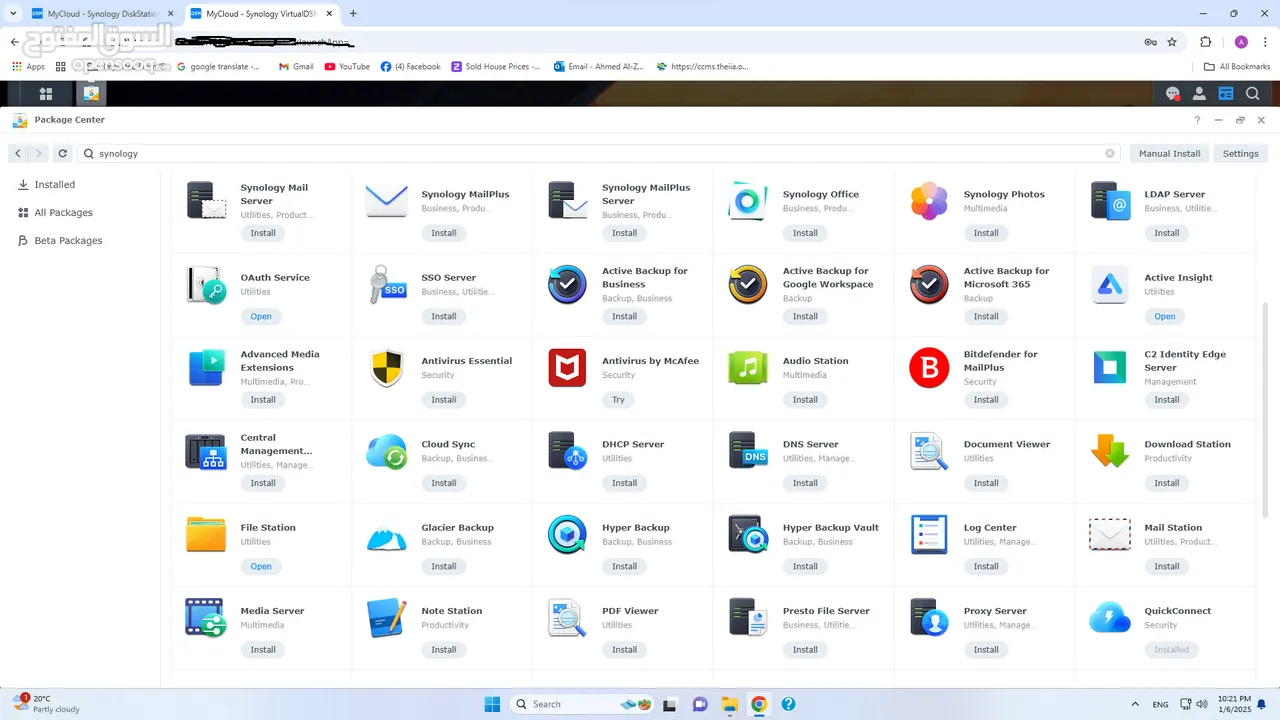Open the Synology Photos flower icon

[929, 200]
